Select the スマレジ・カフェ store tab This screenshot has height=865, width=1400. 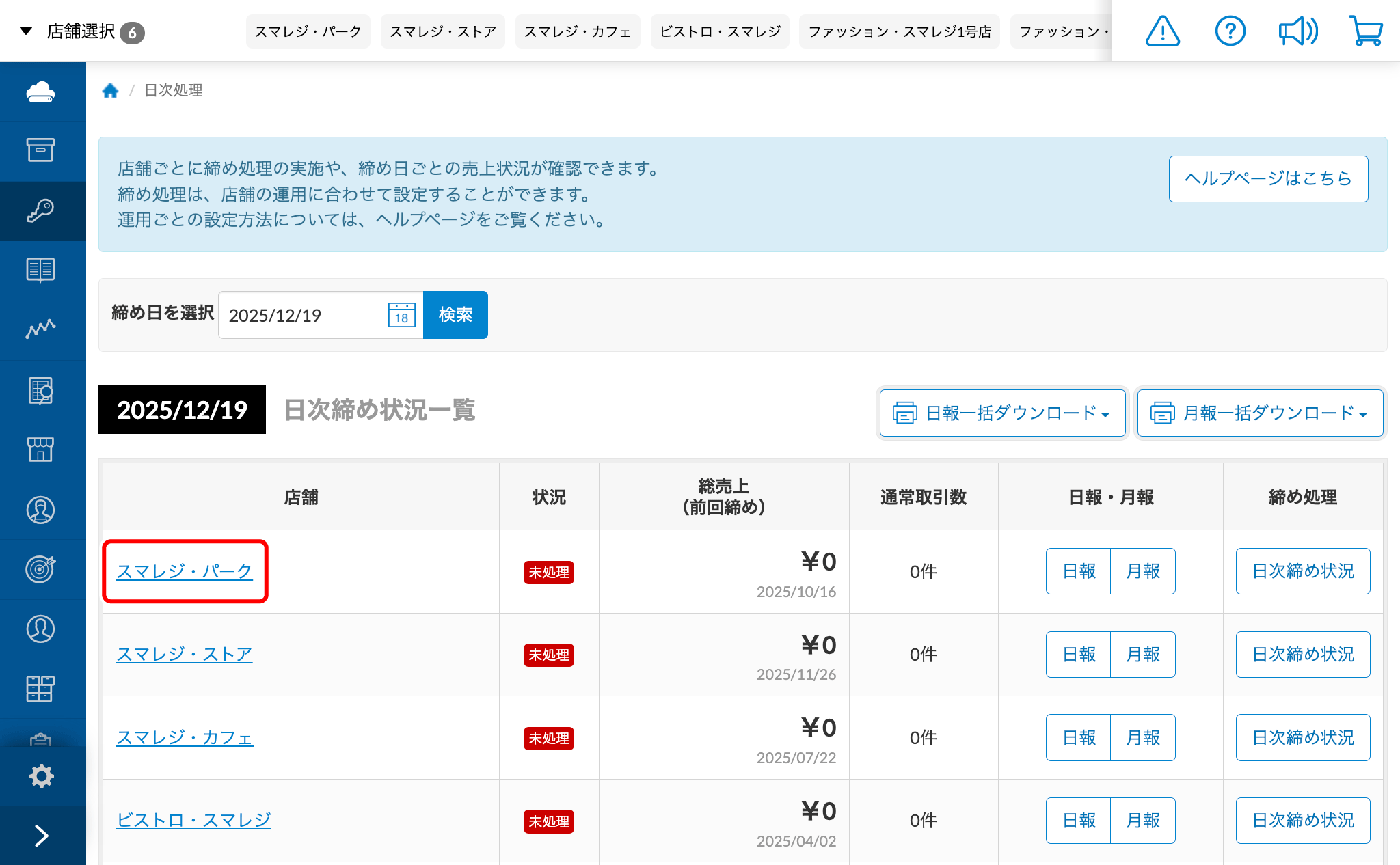pyautogui.click(x=577, y=31)
